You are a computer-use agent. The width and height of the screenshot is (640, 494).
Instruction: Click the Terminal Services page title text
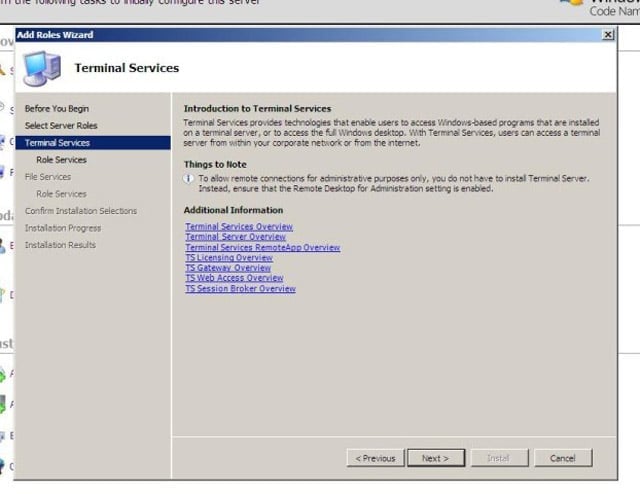click(127, 68)
